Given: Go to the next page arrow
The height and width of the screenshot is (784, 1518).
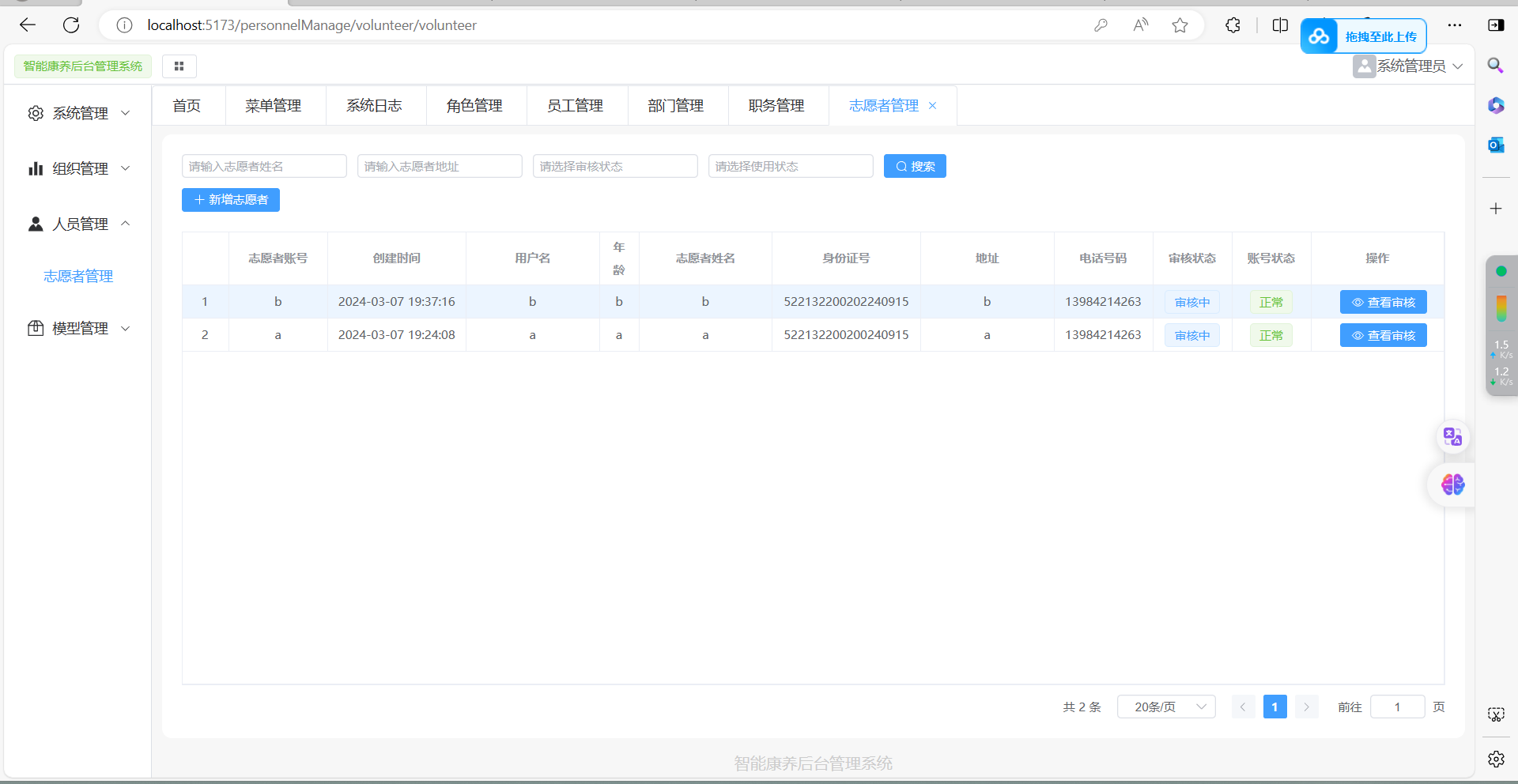Looking at the screenshot, I should click(x=1307, y=707).
